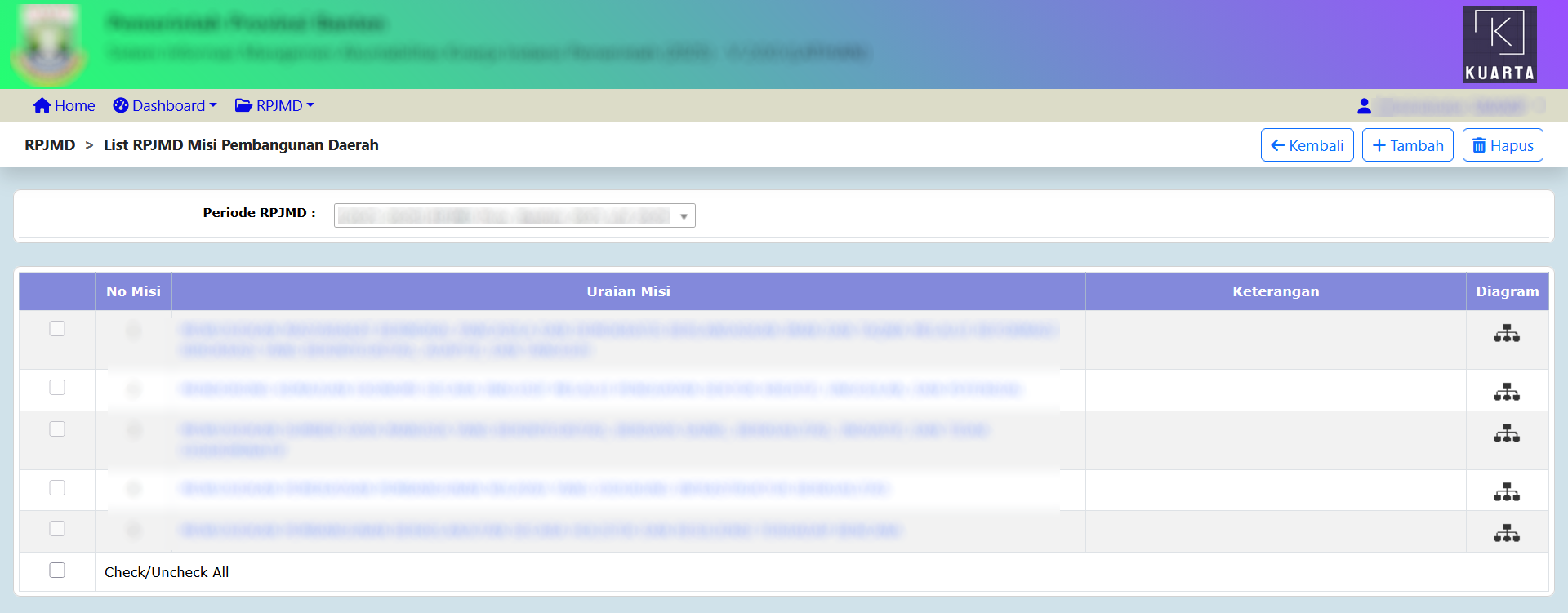Open diagram icon for the second mission row
Image resolution: width=1568 pixels, height=613 pixels.
pos(1507,393)
